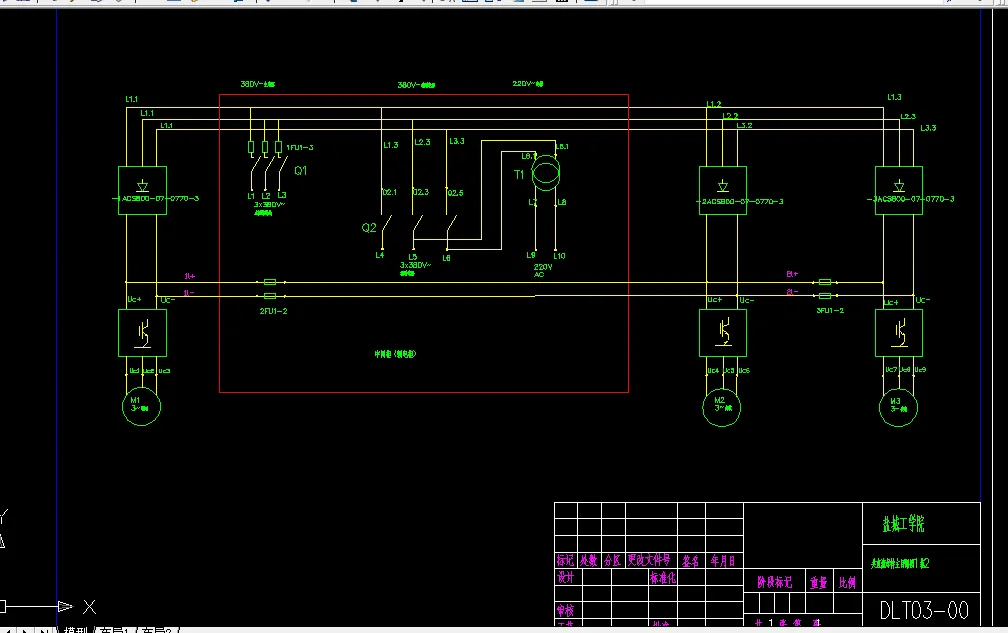Select the T1 transformer circle symbol
The height and width of the screenshot is (633, 1008).
(x=546, y=173)
